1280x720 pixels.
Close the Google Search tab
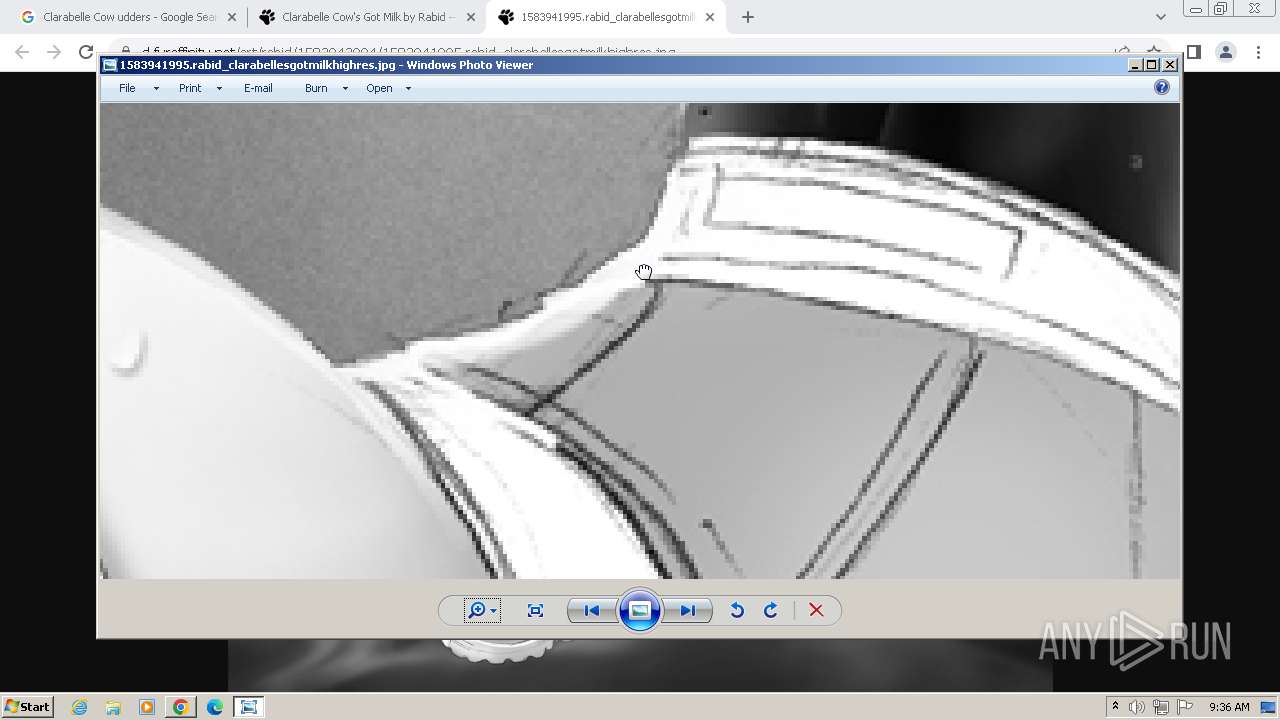231,17
